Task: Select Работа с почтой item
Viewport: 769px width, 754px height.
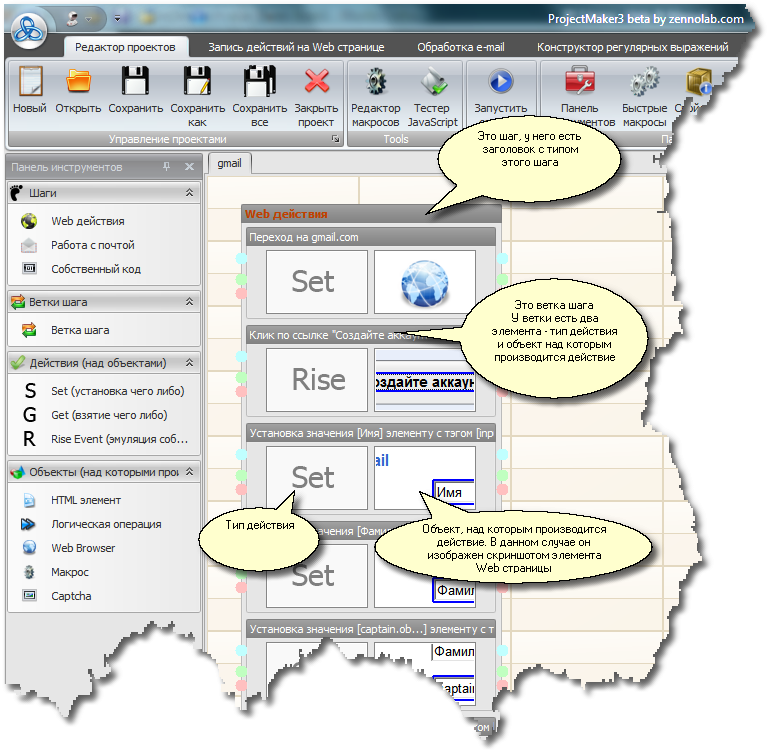Action: click(92, 245)
